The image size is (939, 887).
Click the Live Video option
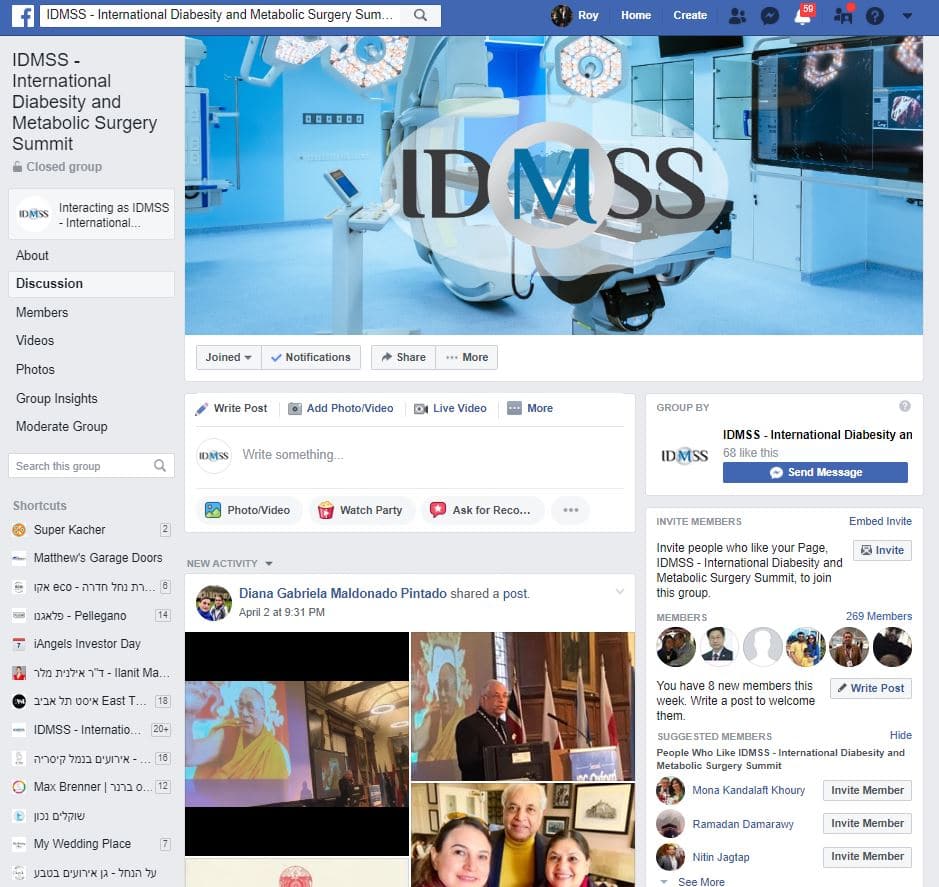click(x=450, y=408)
